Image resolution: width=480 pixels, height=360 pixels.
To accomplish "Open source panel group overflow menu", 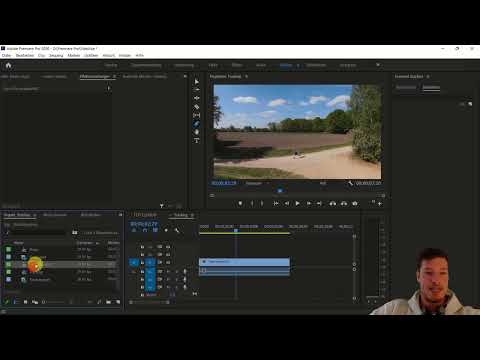I will (185, 76).
